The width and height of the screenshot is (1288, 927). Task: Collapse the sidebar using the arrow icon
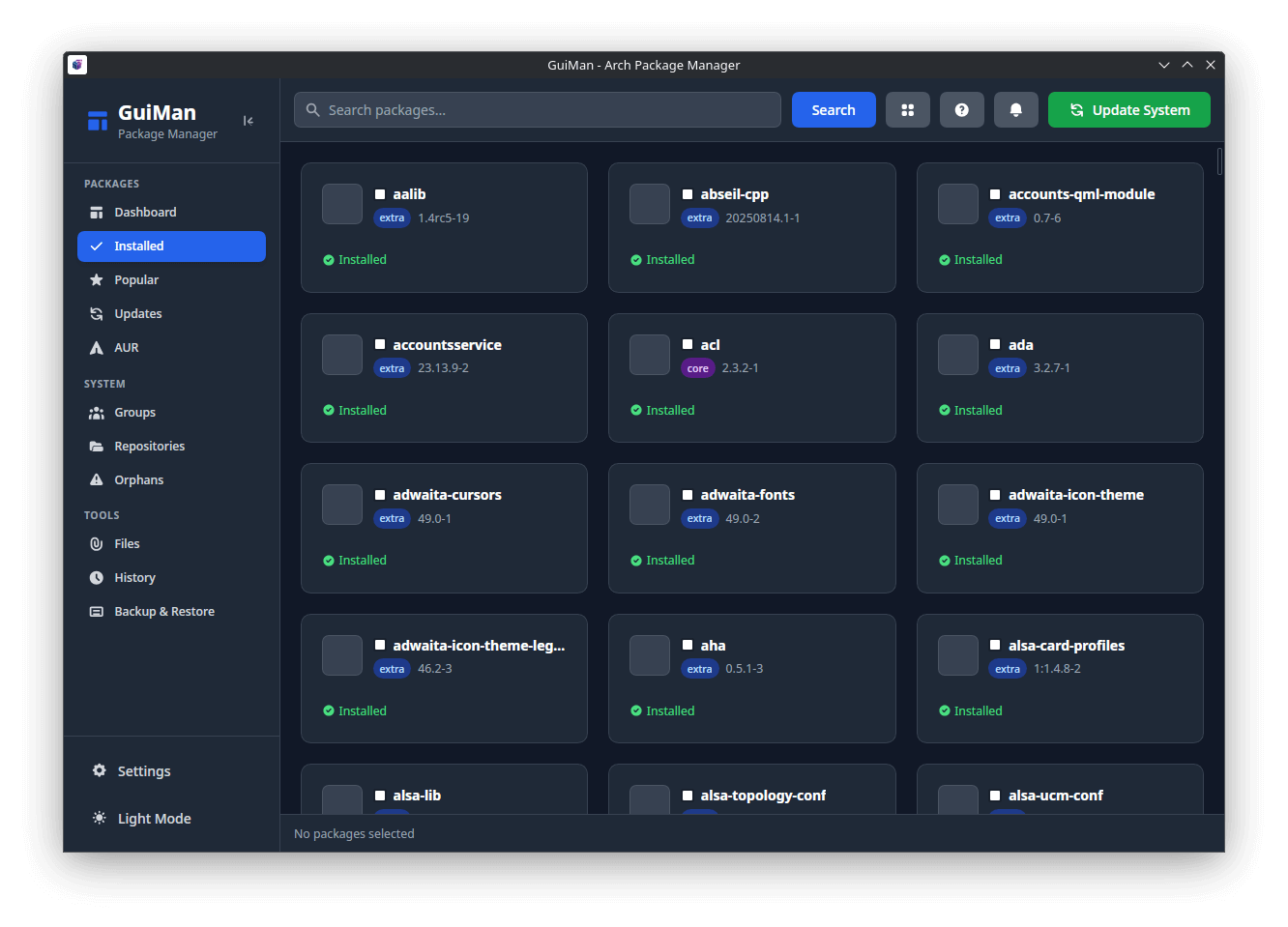tap(249, 121)
